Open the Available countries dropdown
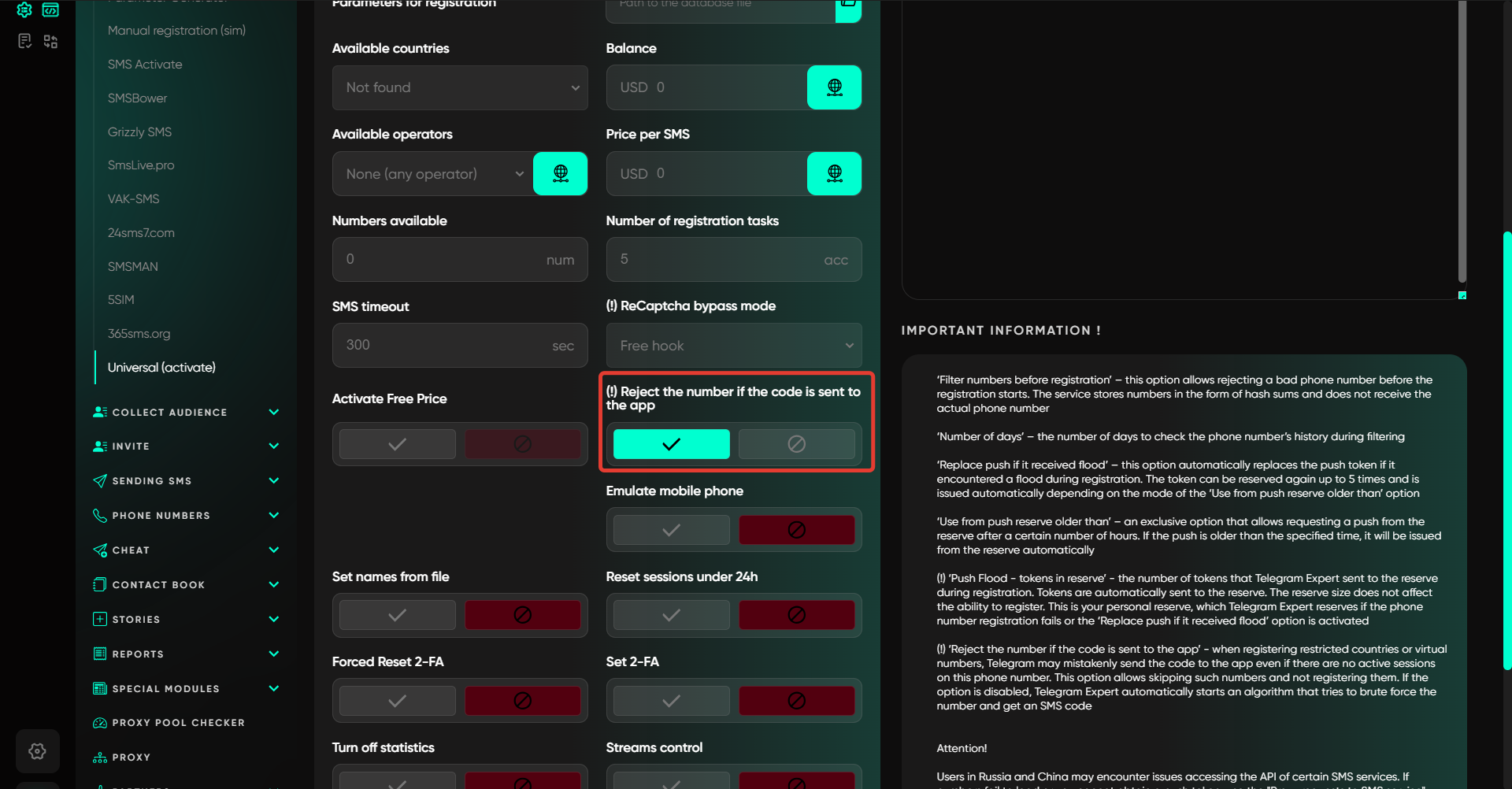This screenshot has height=789, width=1512. click(460, 87)
